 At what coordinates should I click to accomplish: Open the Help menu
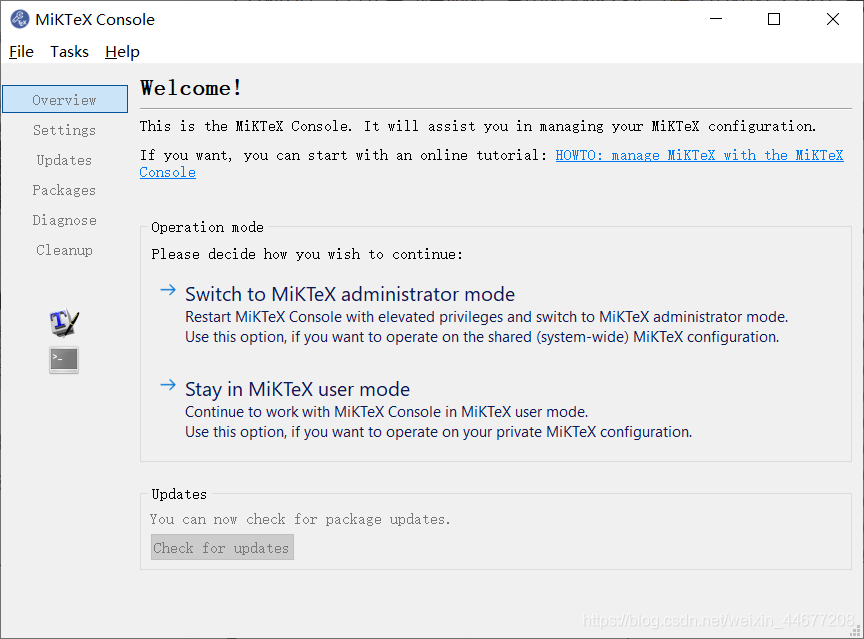point(122,52)
